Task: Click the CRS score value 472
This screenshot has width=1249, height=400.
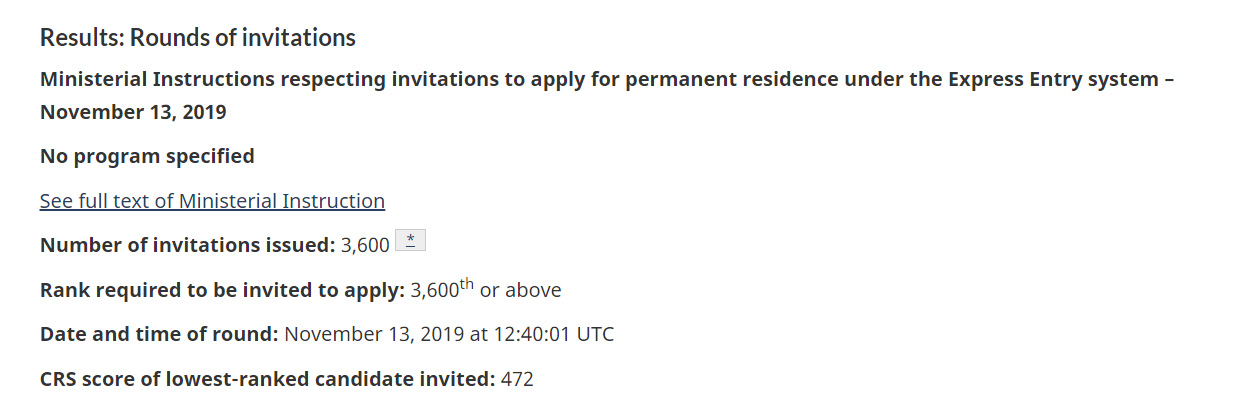Action: point(518,379)
